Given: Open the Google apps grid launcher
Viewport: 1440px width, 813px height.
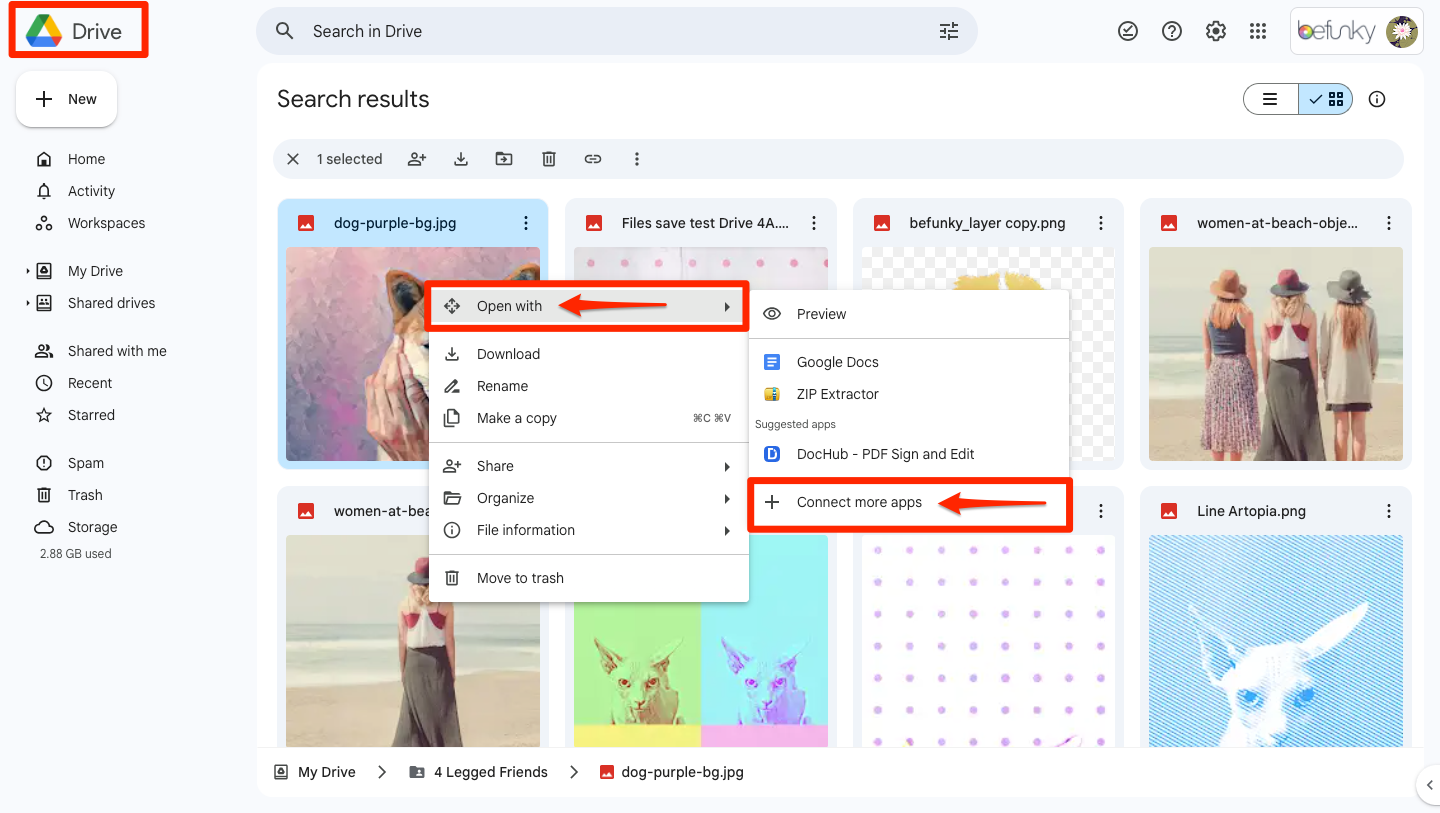Looking at the screenshot, I should pyautogui.click(x=1258, y=32).
